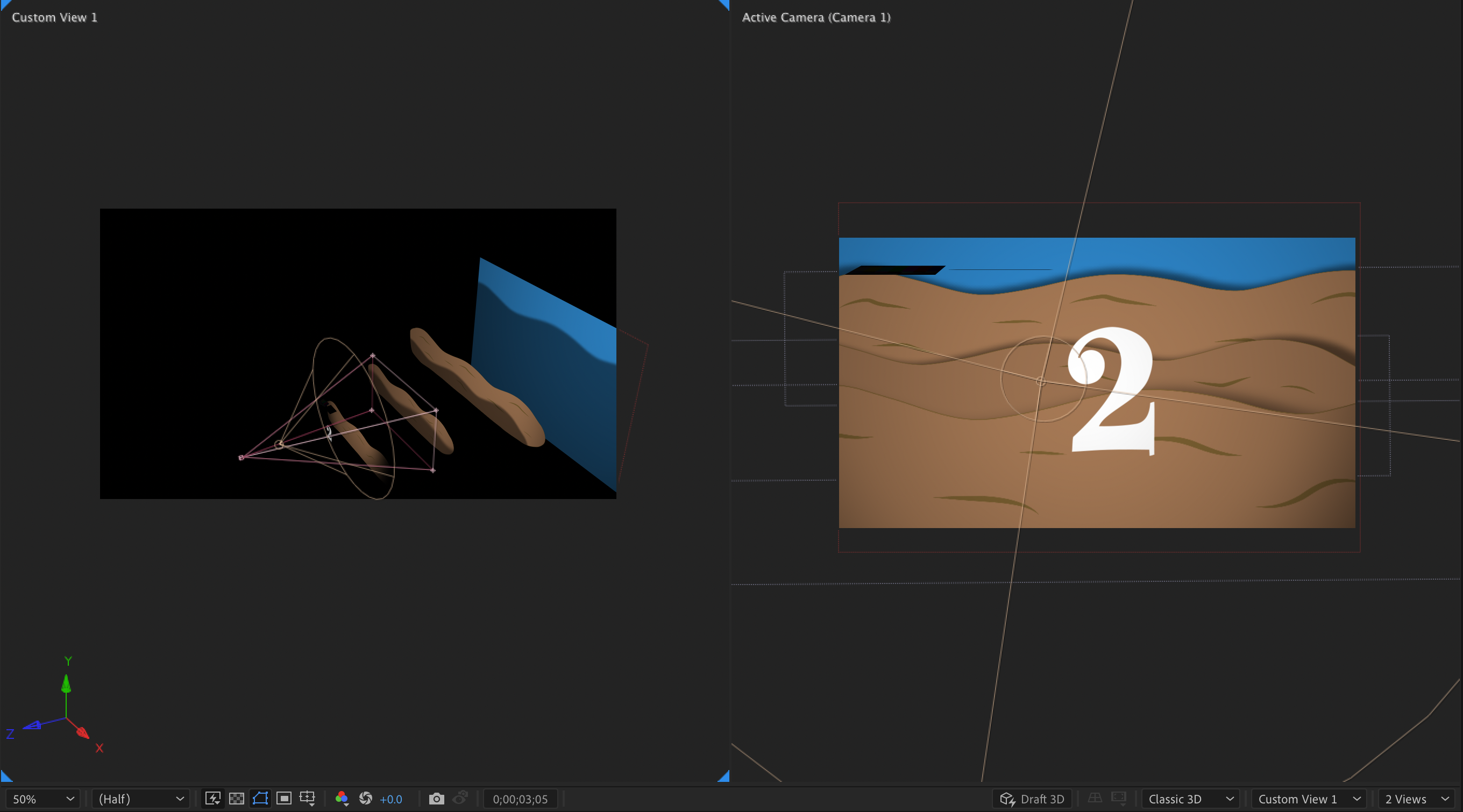Open the 50% magnification dropdown
The image size is (1463, 812).
click(x=43, y=799)
